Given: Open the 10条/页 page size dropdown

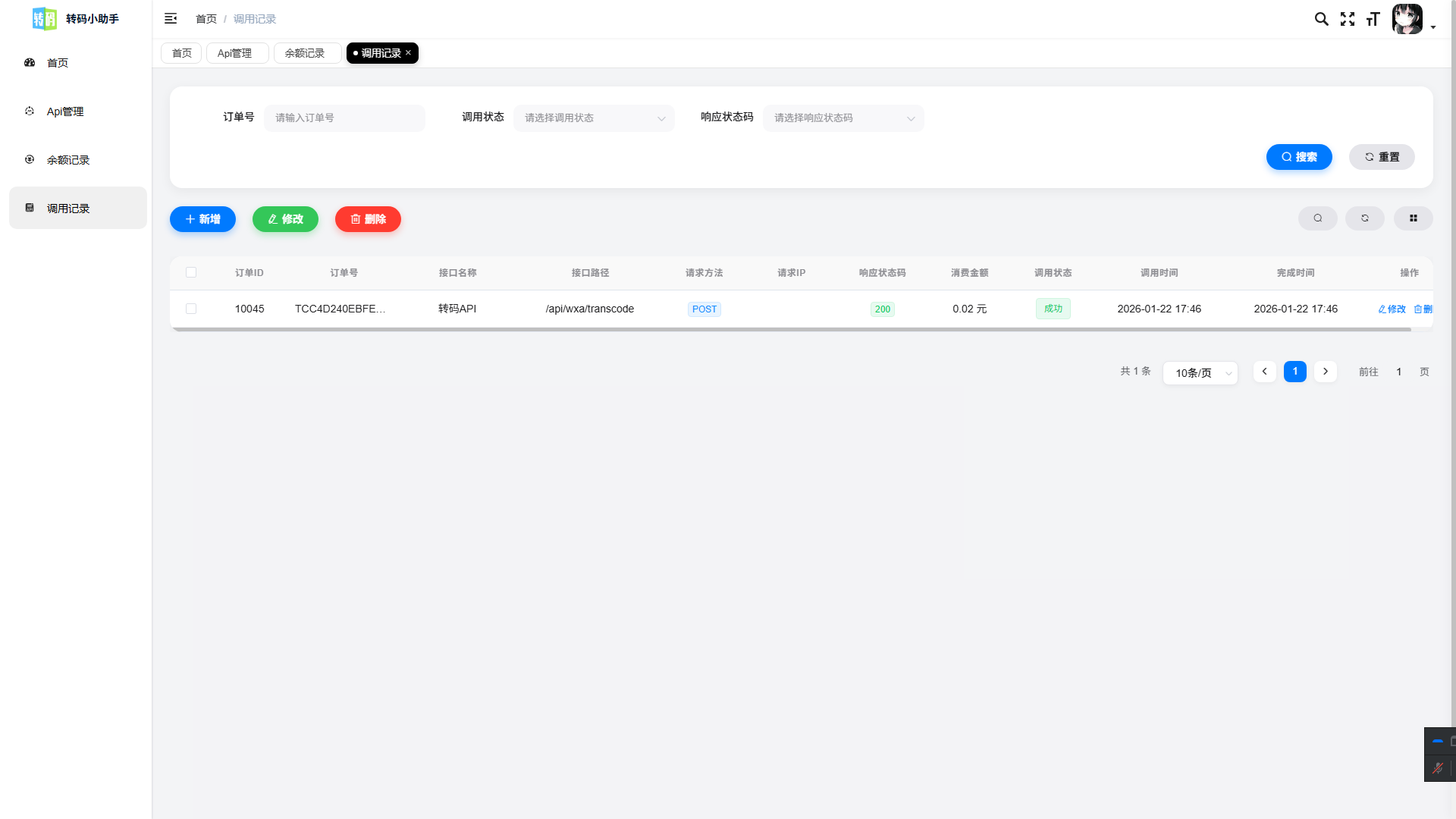Looking at the screenshot, I should 1200,372.
